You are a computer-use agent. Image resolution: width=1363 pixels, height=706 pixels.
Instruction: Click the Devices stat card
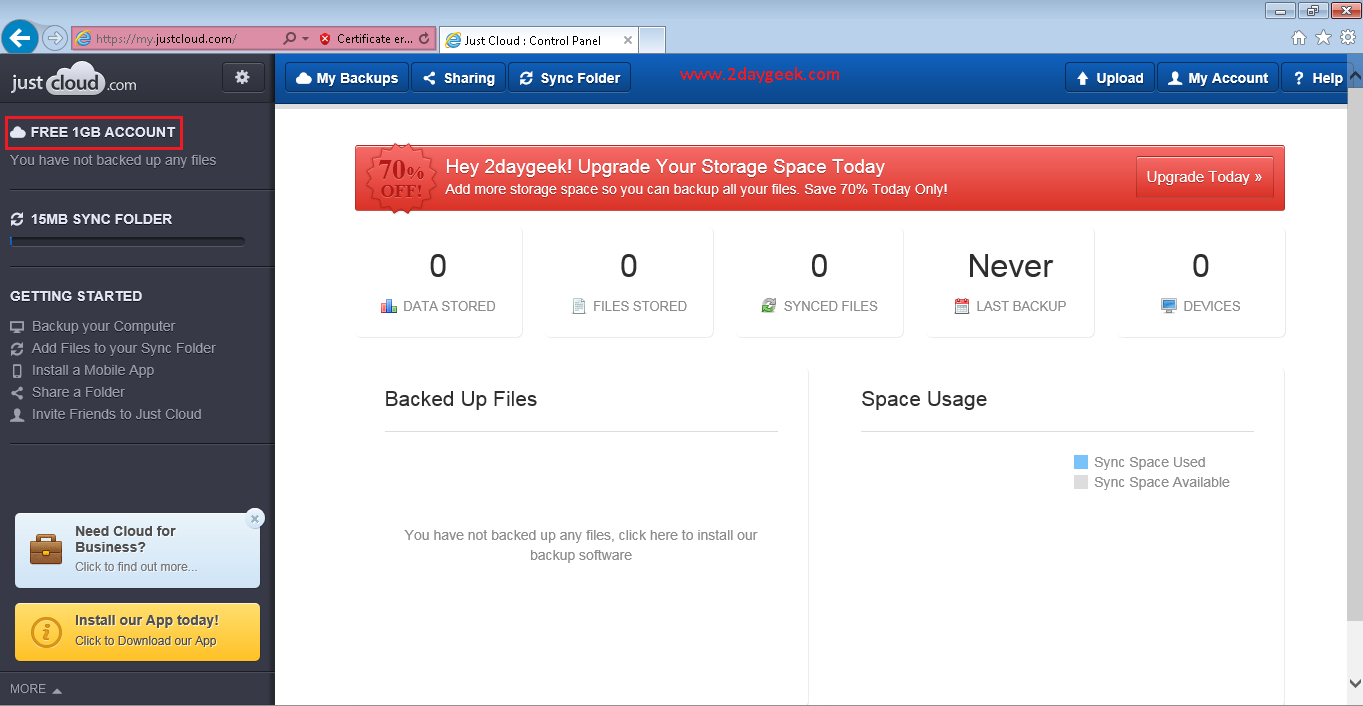[1201, 283]
